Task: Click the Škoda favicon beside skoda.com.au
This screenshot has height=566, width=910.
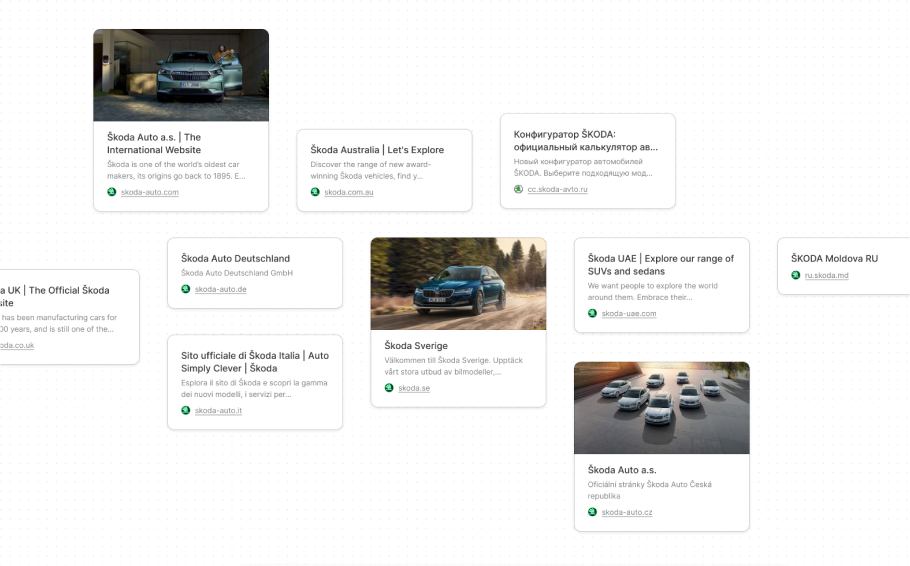Action: point(315,192)
